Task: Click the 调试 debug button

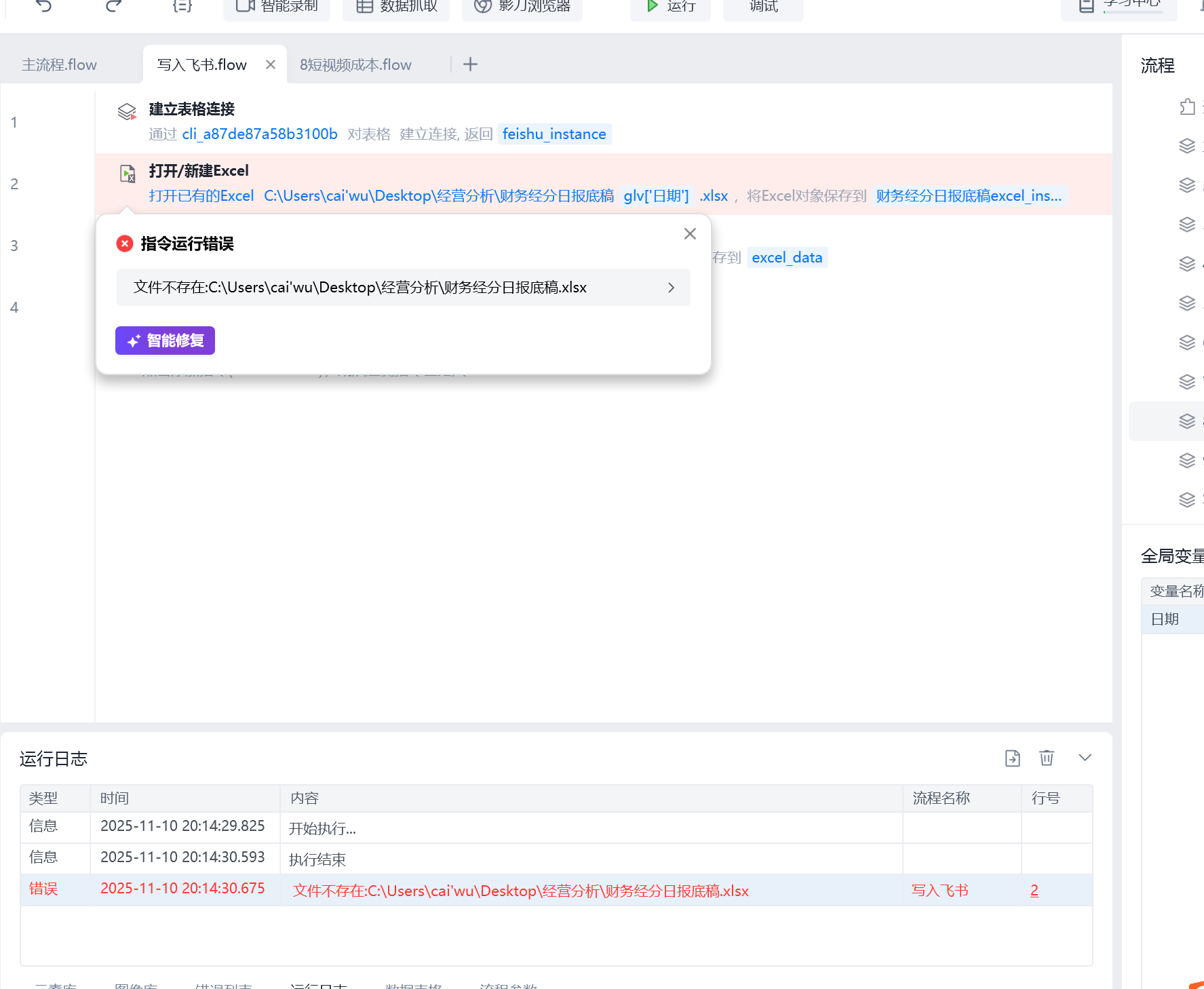Action: click(x=763, y=7)
